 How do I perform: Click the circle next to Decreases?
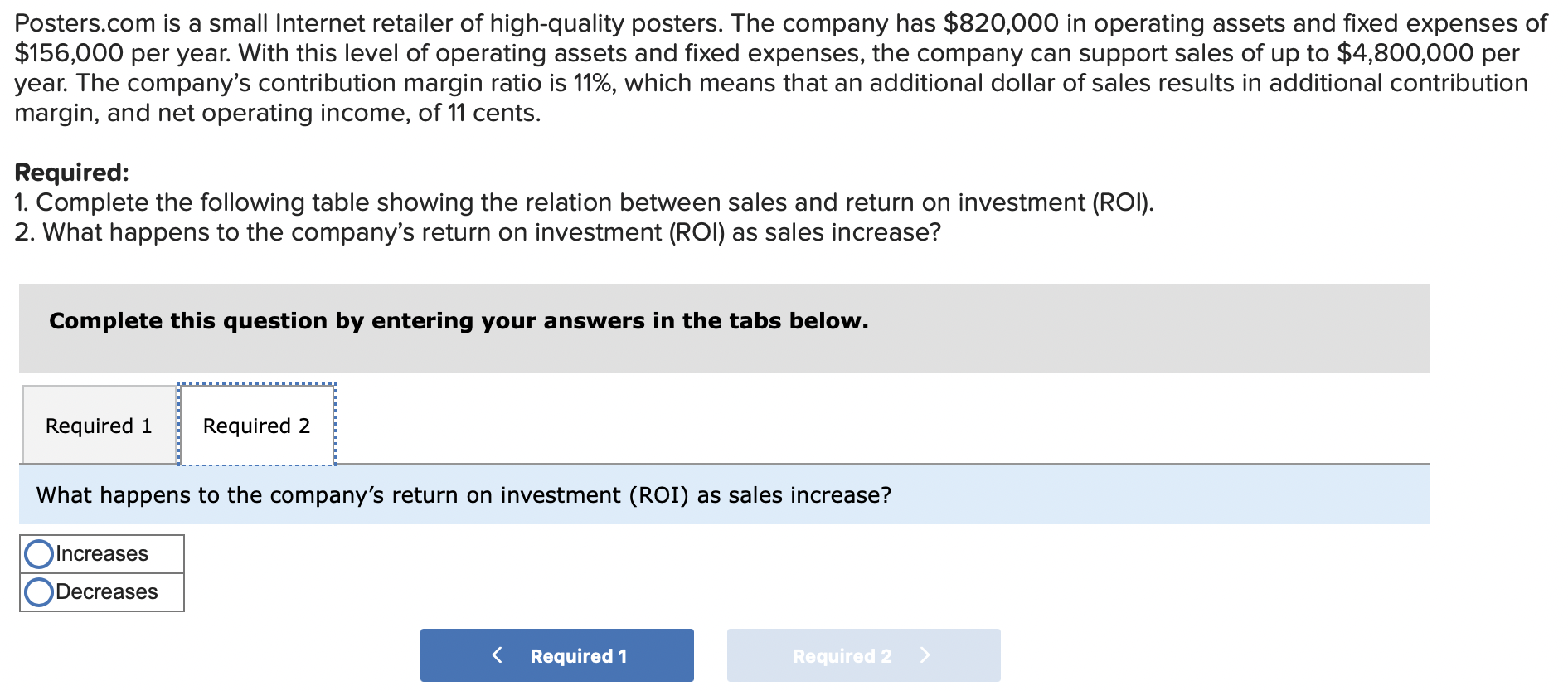[x=38, y=591]
